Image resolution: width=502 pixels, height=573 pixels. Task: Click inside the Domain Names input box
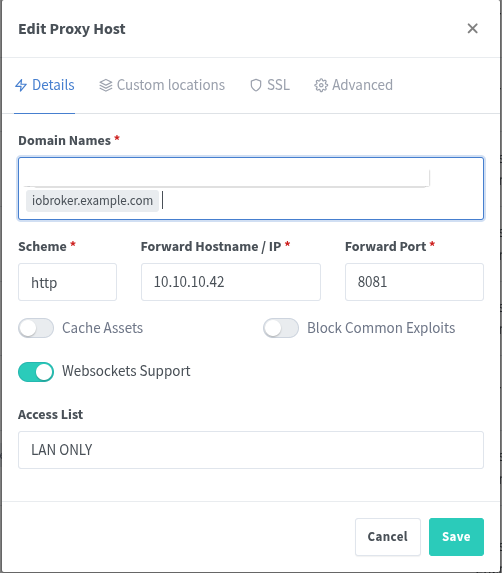[251, 189]
